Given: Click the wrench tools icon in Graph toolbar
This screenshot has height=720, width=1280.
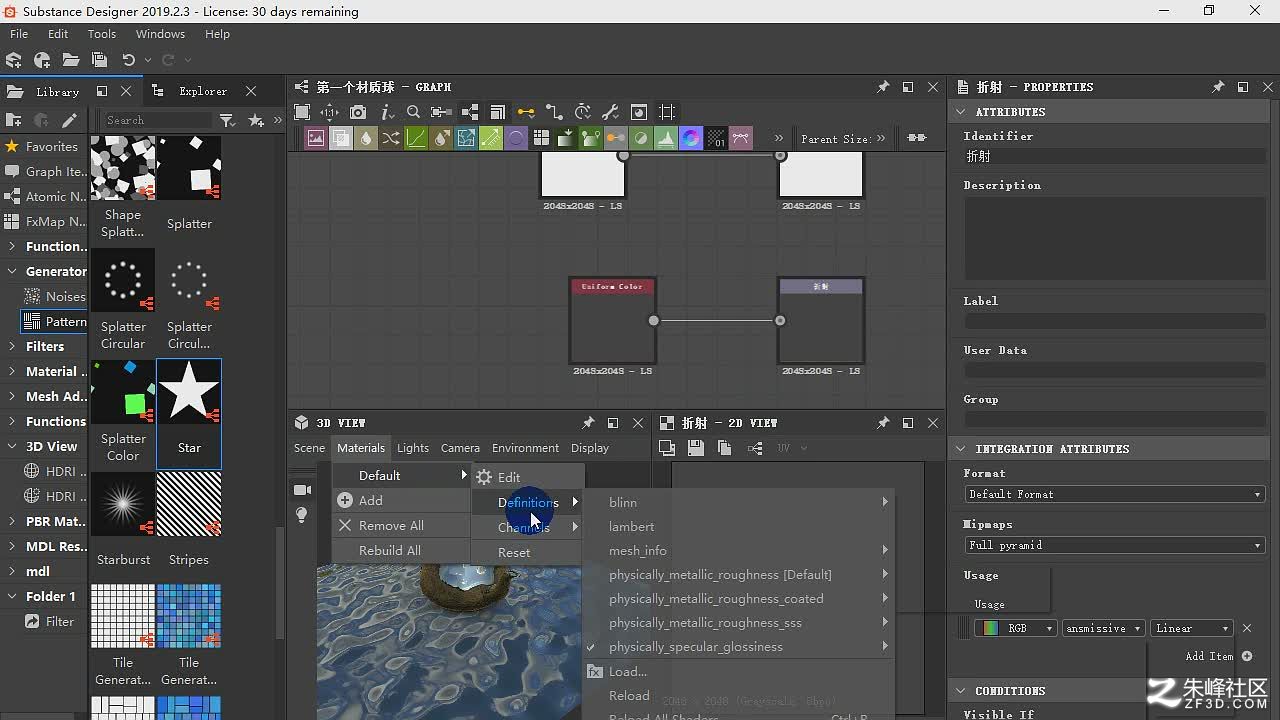Looking at the screenshot, I should 610,112.
